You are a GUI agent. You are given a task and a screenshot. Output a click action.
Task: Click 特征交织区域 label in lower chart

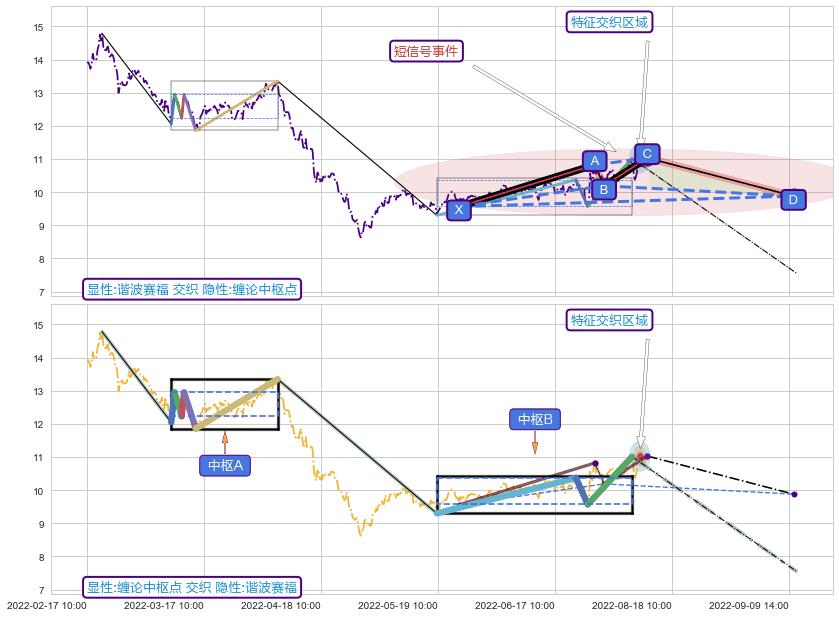pos(610,320)
